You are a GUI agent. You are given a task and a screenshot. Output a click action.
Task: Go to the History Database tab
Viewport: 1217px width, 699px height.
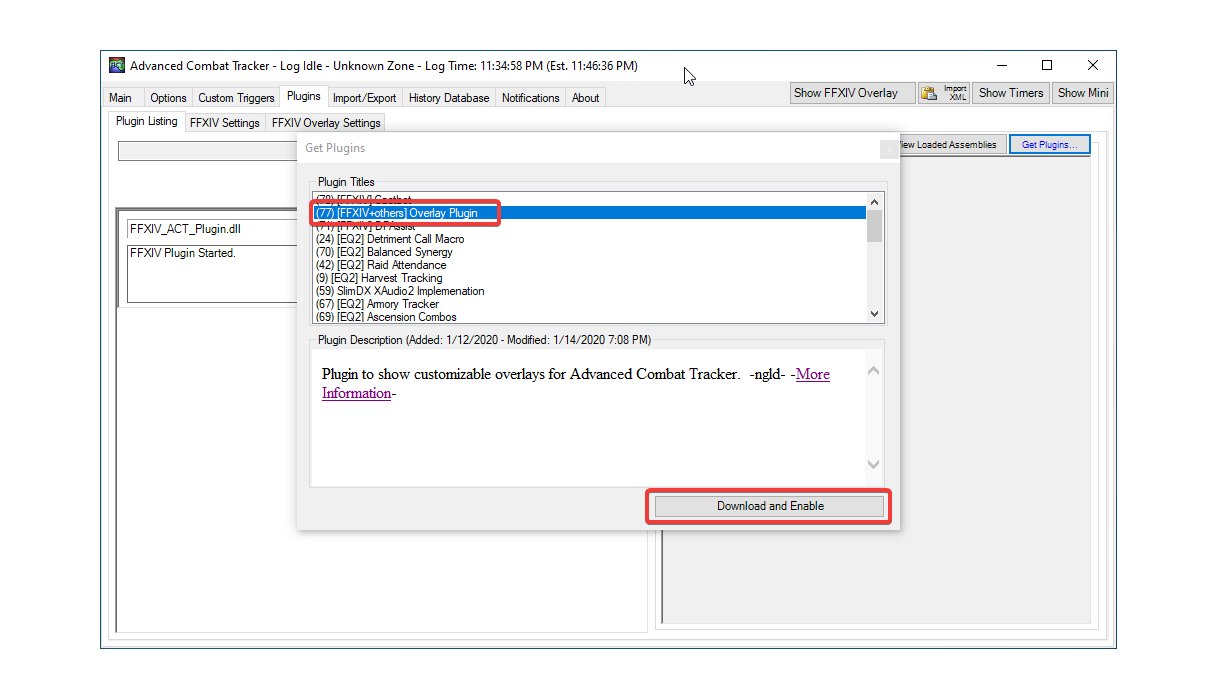point(449,98)
